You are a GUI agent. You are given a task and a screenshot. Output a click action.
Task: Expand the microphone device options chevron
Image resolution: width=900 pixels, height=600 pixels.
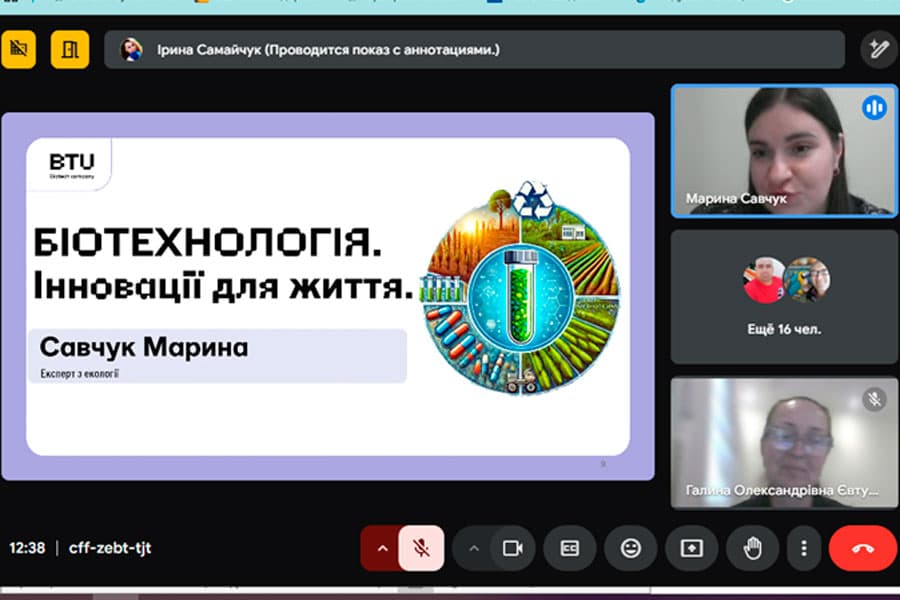383,549
